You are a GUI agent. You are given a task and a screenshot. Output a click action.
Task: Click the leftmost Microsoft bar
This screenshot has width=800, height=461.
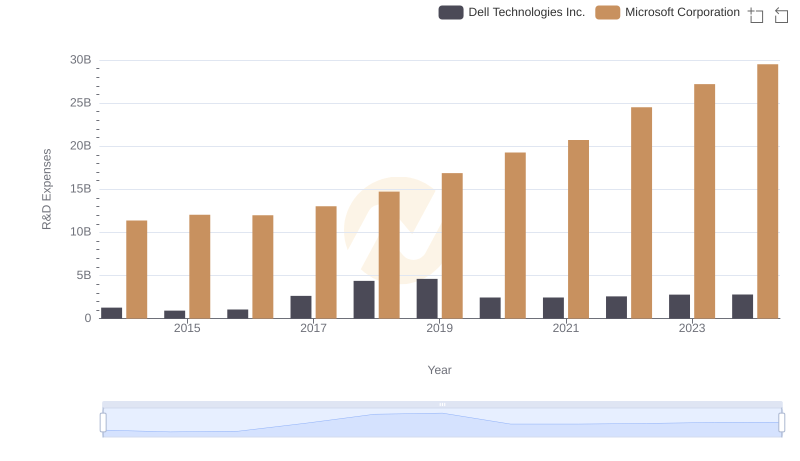tap(137, 269)
